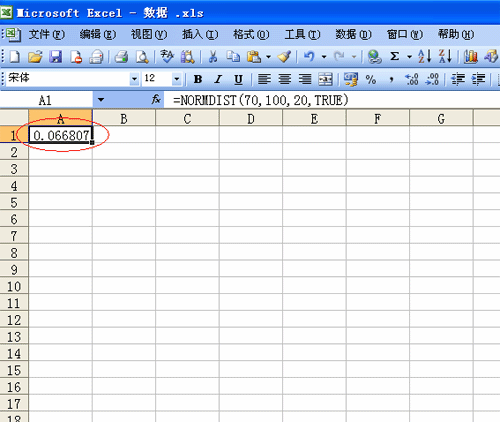The image size is (500, 422).
Task: Click the Print icon
Action: pos(121,57)
